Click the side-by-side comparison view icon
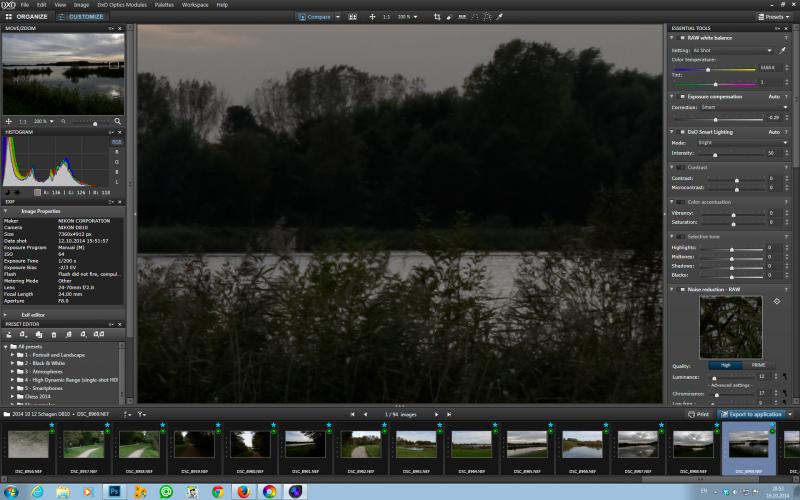800x500 pixels. [353, 17]
